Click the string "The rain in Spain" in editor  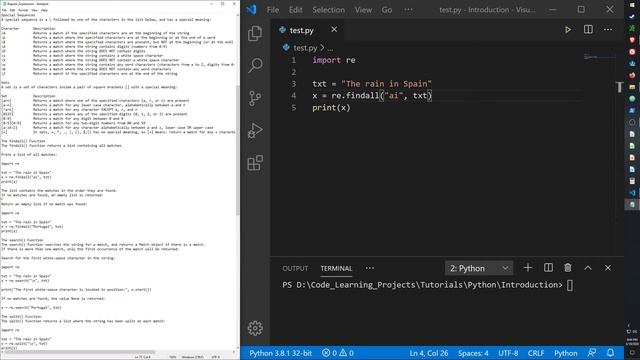(387, 84)
